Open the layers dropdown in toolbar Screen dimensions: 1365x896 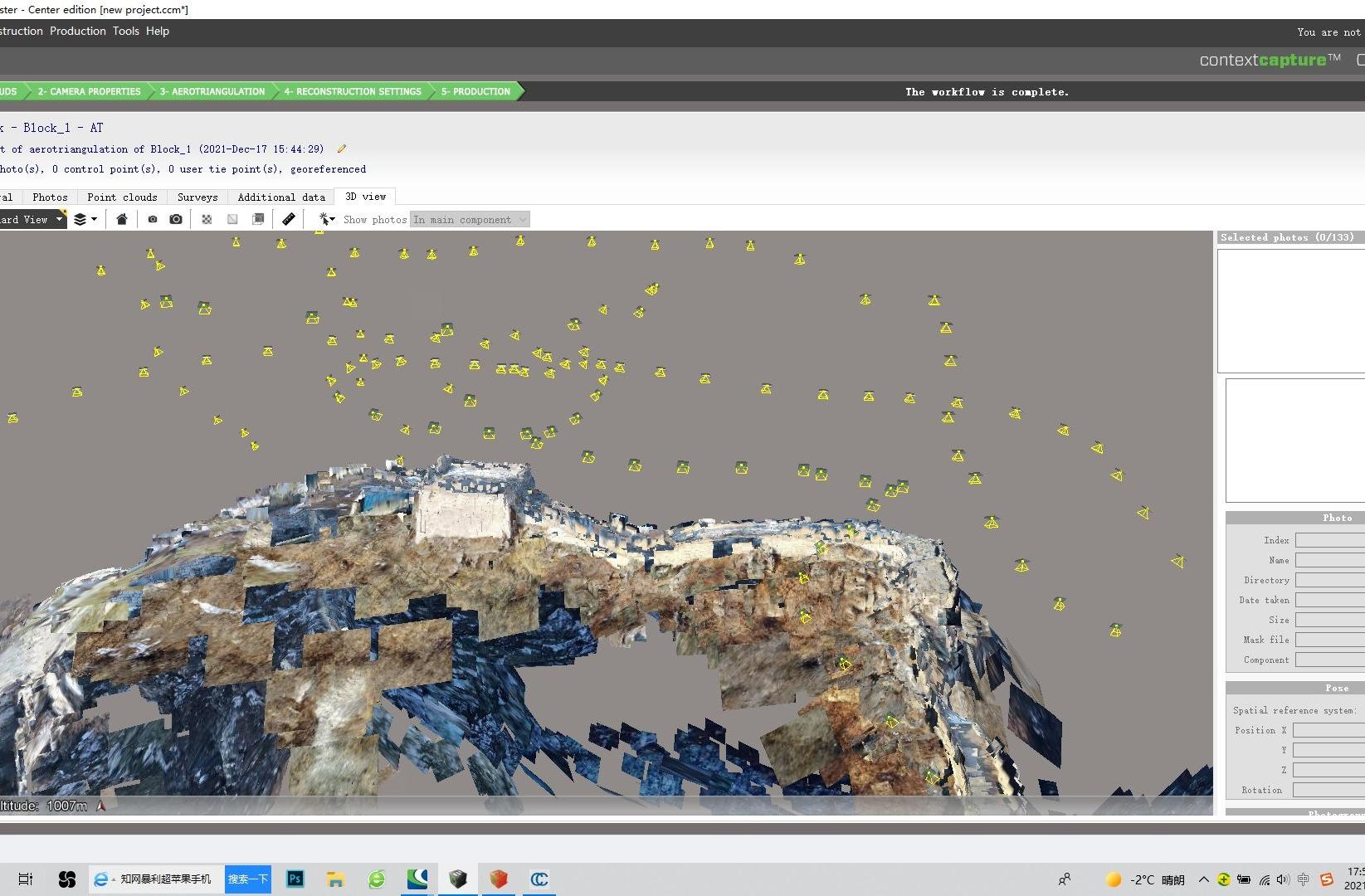[85, 219]
